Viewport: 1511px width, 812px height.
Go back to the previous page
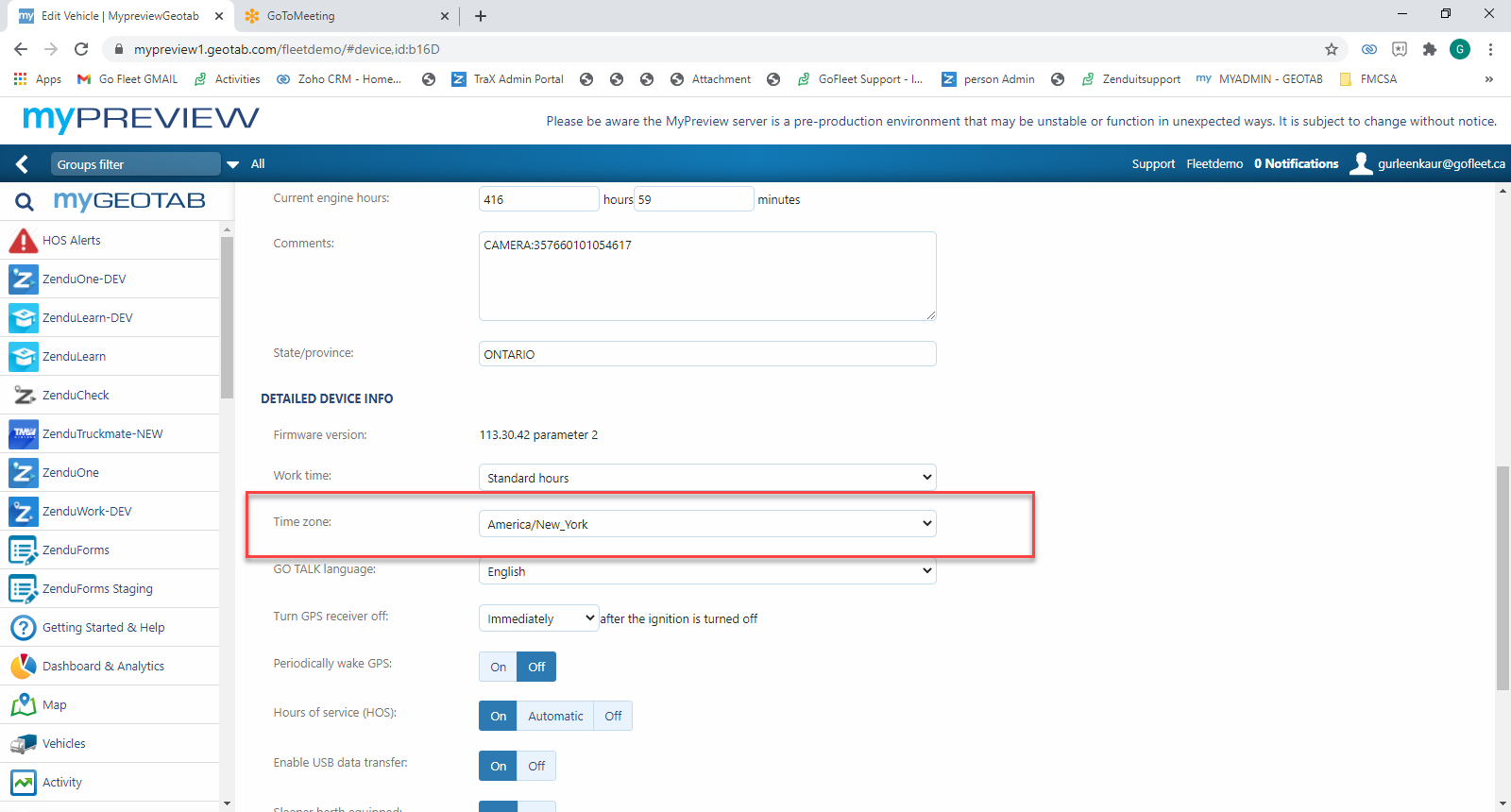coord(21,49)
